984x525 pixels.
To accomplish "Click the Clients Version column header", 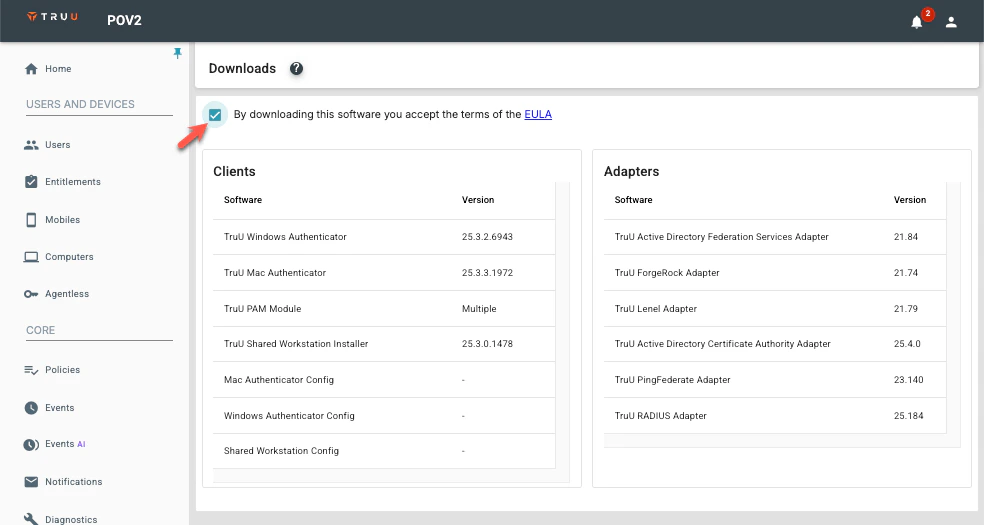I will coord(478,200).
